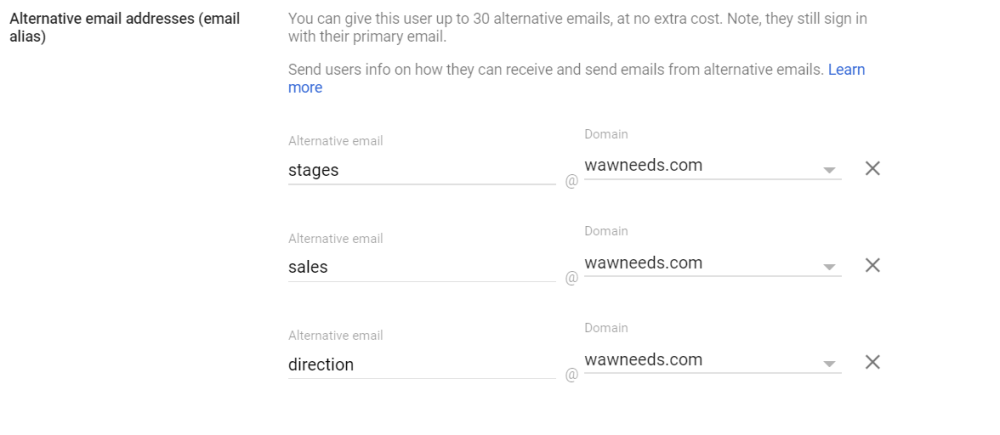The image size is (1000, 435).
Task: Select wawneeds.com domain text in stages row
Action: coord(643,165)
